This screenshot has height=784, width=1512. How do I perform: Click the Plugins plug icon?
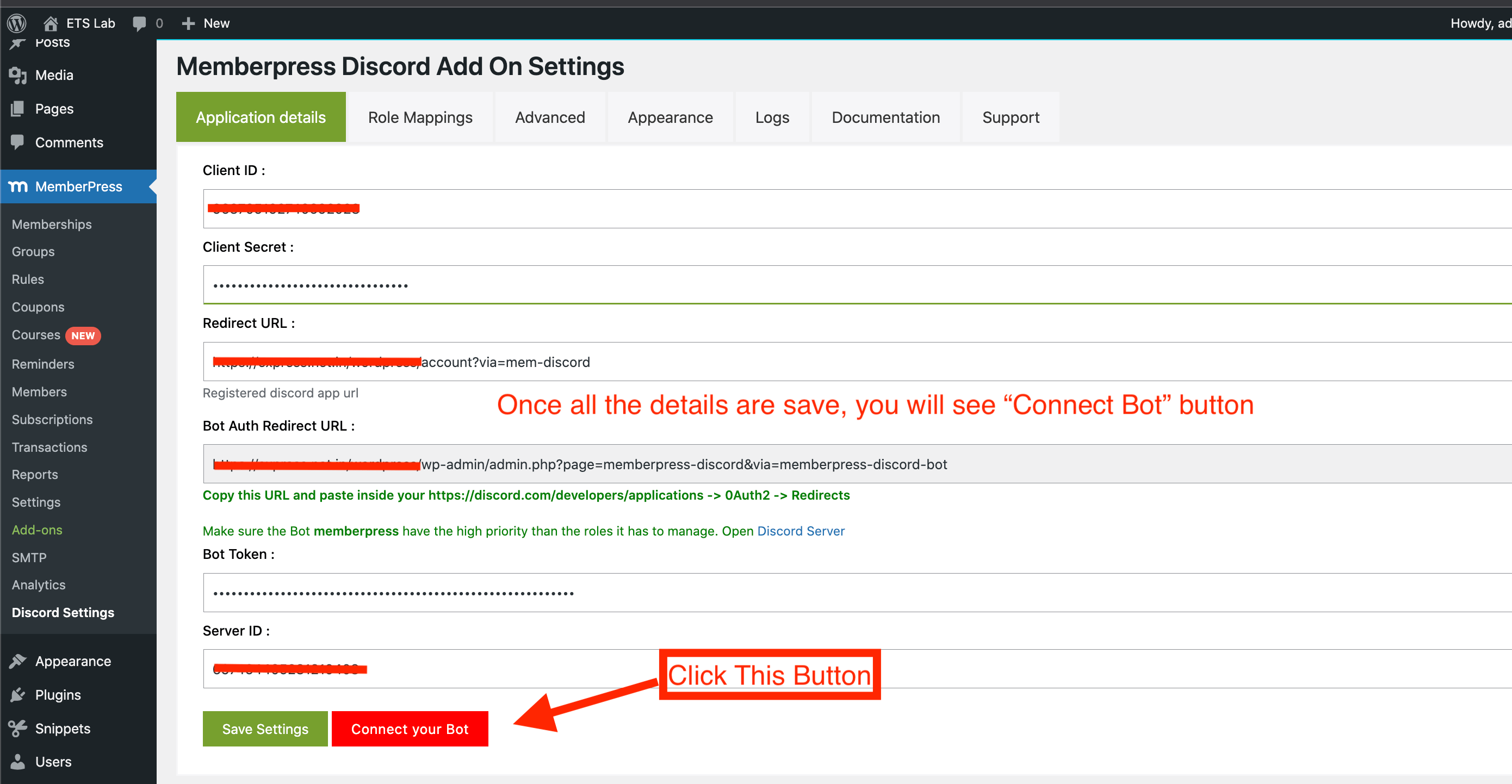(x=17, y=695)
